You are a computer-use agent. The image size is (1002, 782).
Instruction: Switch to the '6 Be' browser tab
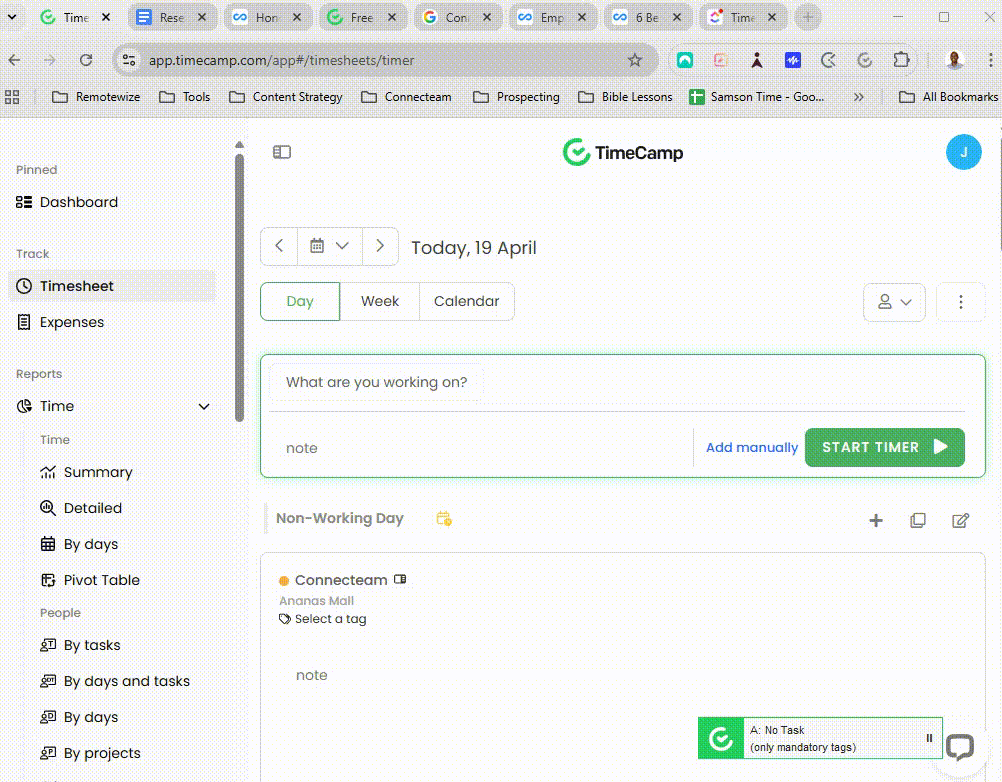pos(648,17)
